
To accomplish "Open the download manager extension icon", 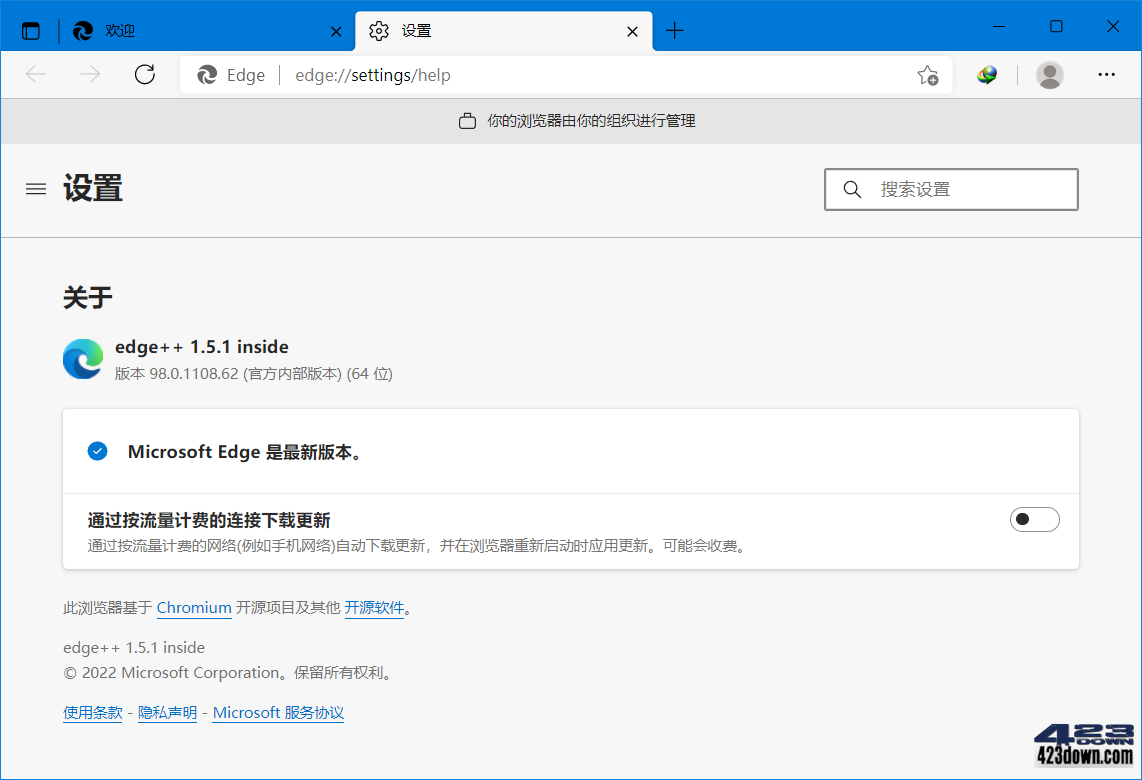I will [x=987, y=74].
